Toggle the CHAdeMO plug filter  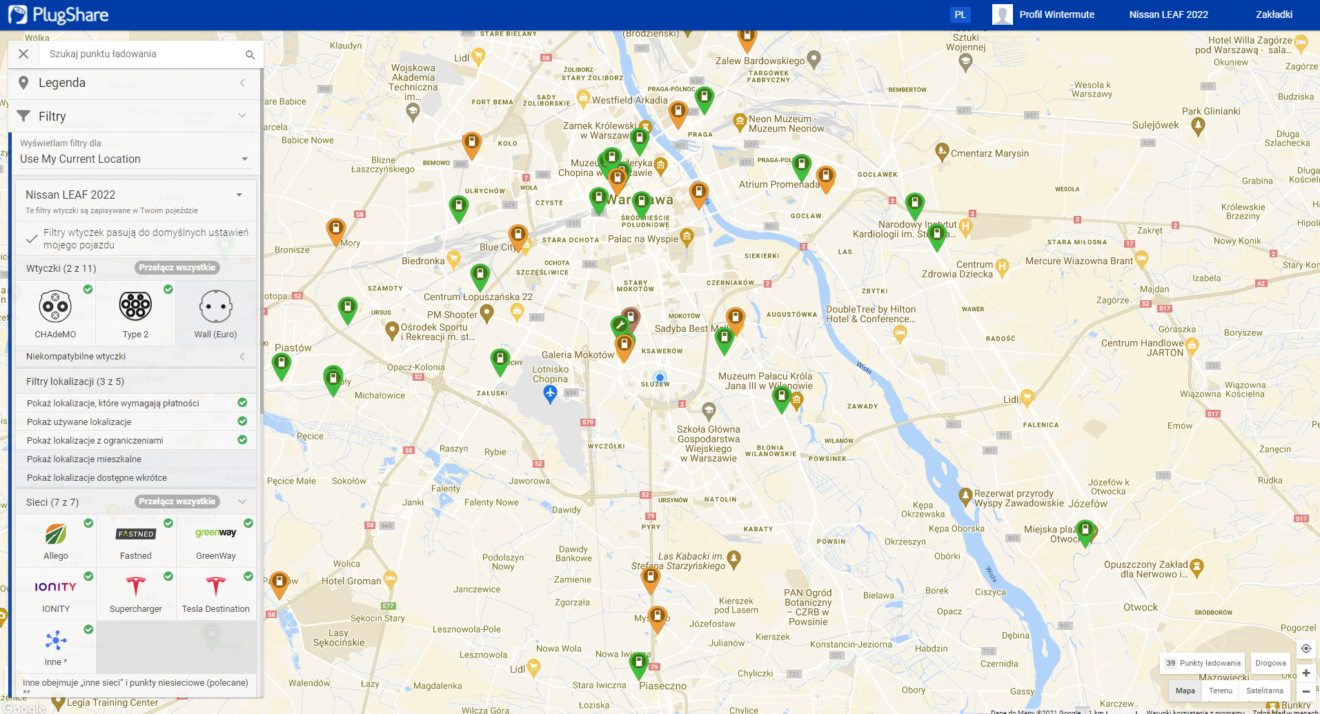[56, 313]
